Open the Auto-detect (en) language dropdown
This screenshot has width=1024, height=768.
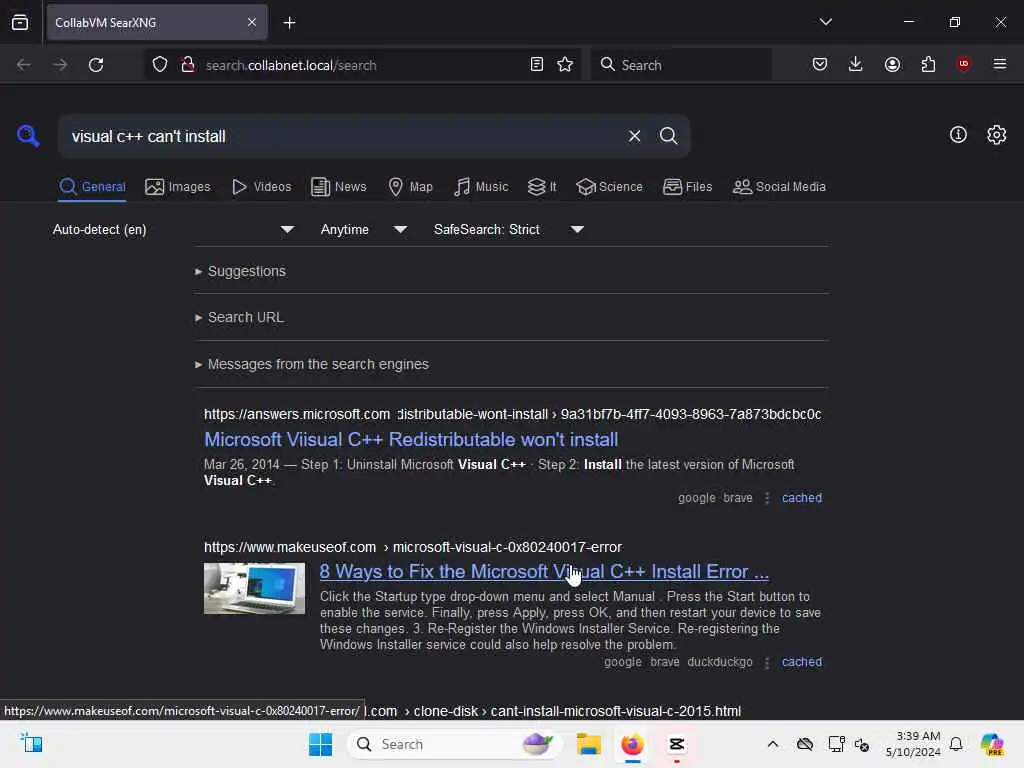tap(173, 229)
